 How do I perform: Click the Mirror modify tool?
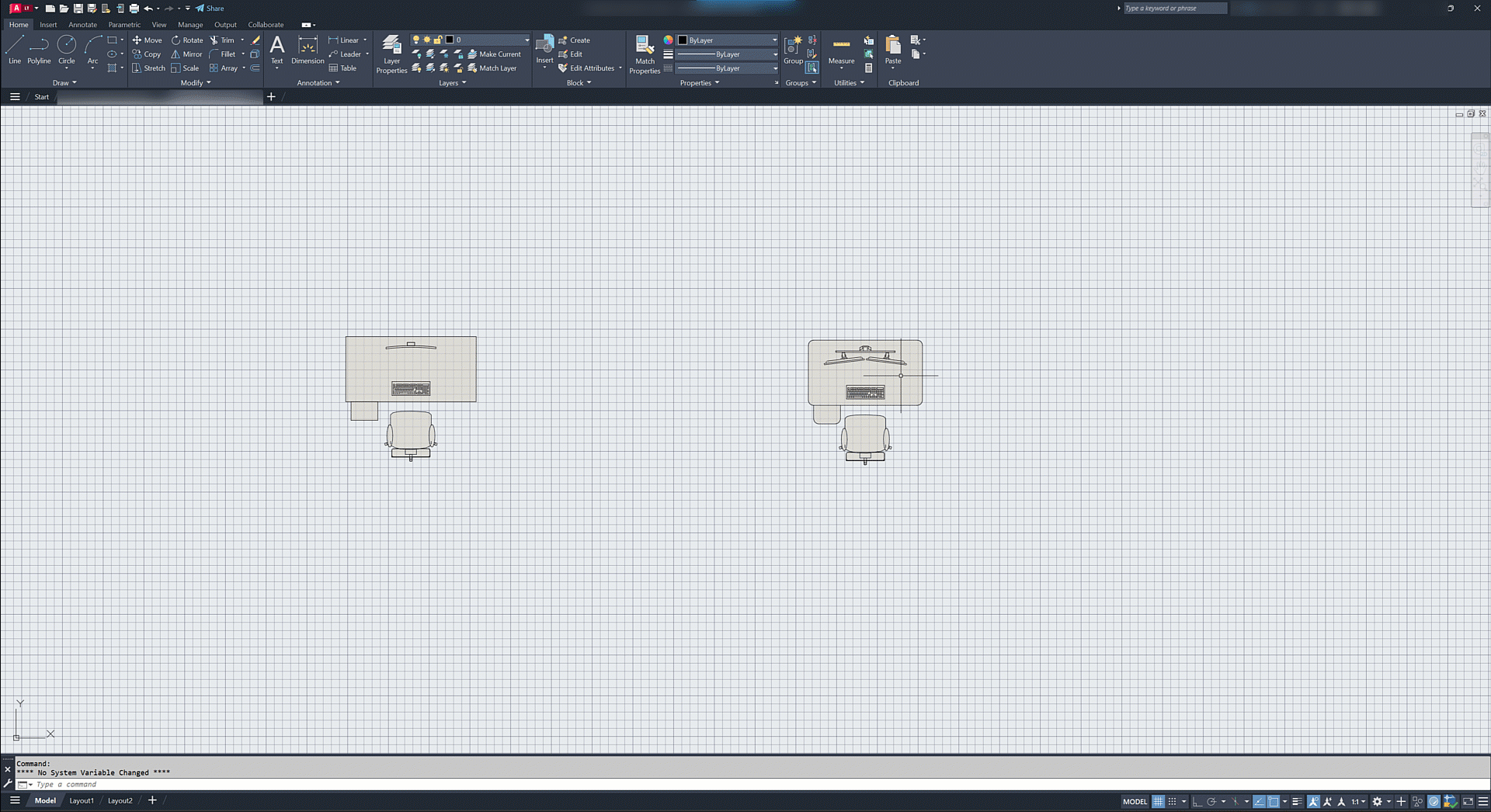(186, 54)
